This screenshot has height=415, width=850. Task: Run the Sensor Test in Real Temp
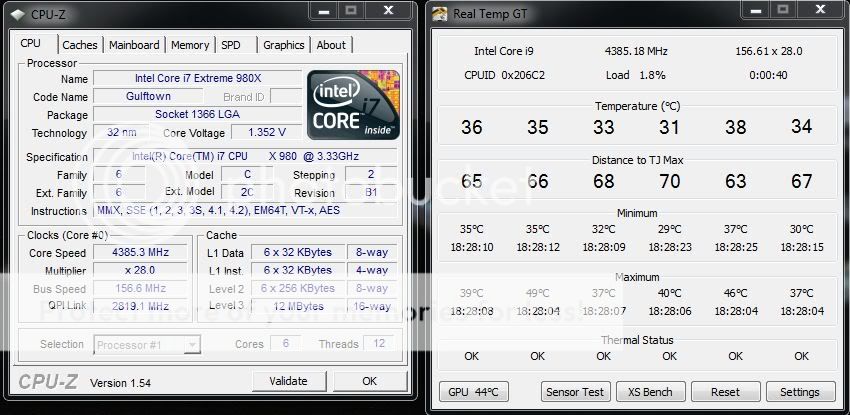(x=575, y=392)
